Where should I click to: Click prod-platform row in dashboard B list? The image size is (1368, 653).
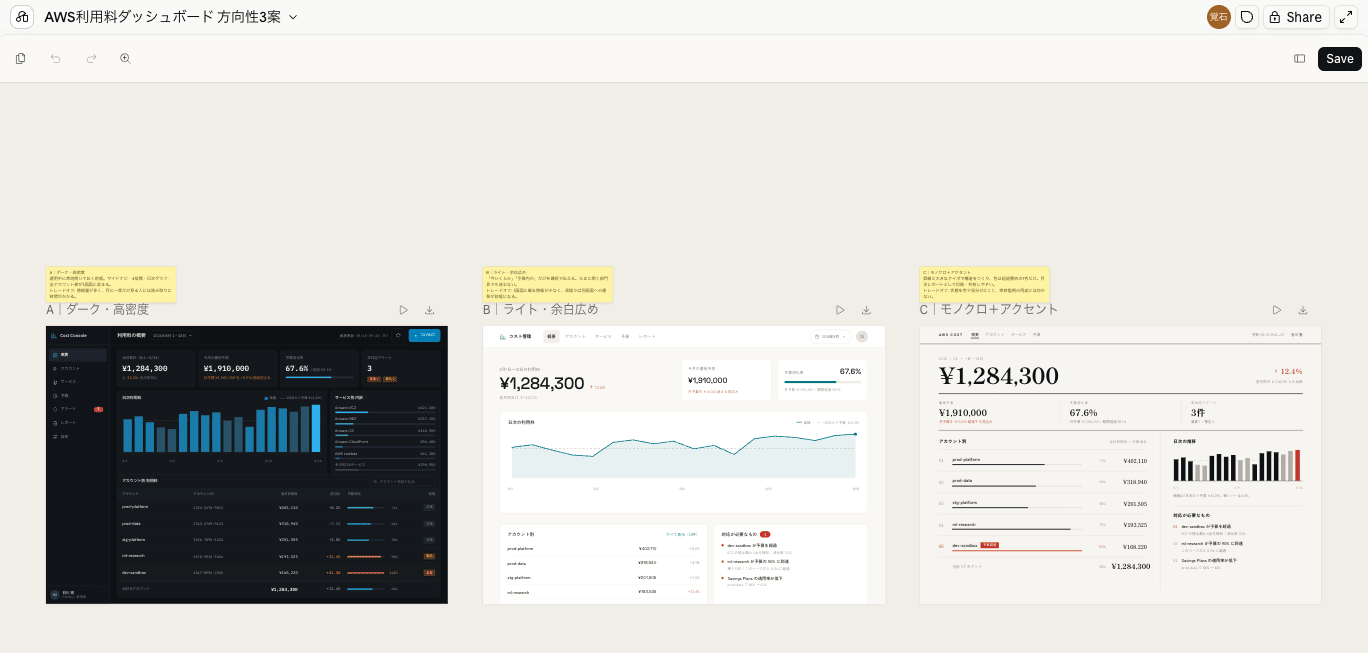tap(603, 548)
